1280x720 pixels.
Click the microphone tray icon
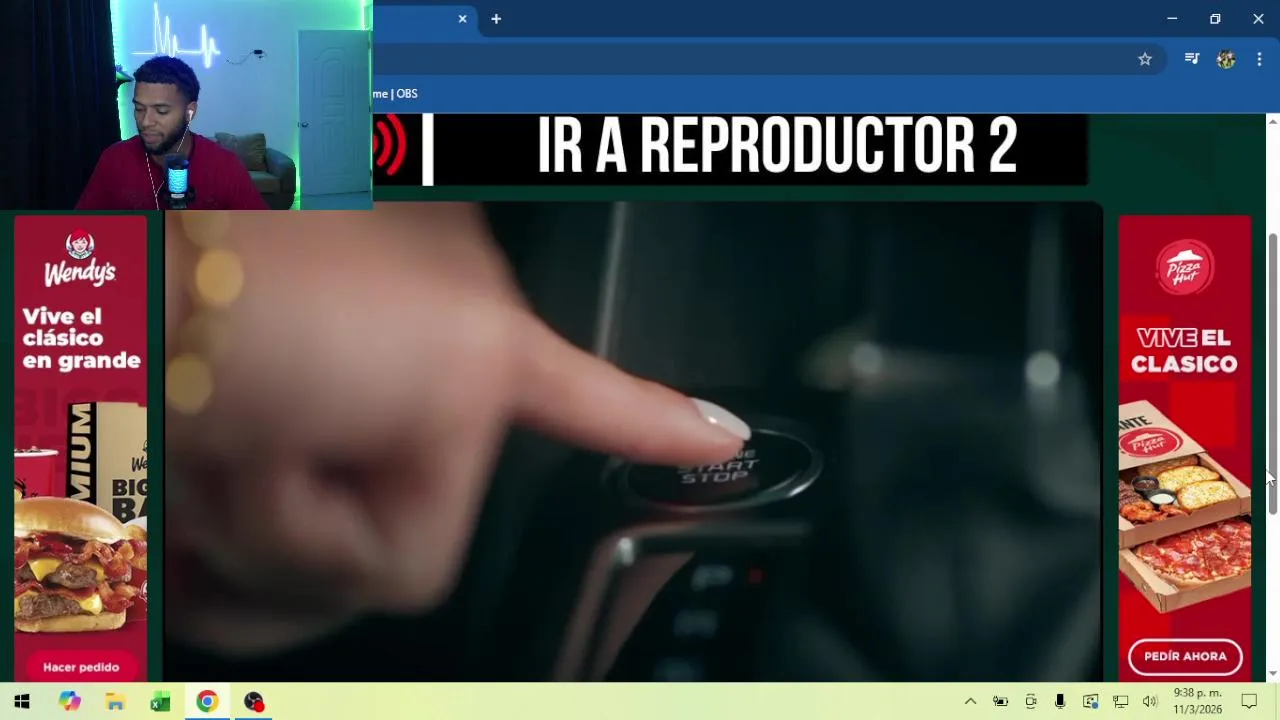coord(1060,702)
